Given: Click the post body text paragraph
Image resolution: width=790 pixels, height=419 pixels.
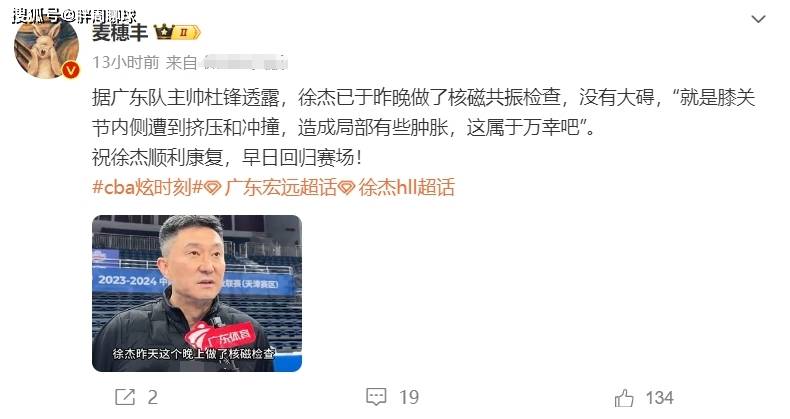Looking at the screenshot, I should pos(424,127).
